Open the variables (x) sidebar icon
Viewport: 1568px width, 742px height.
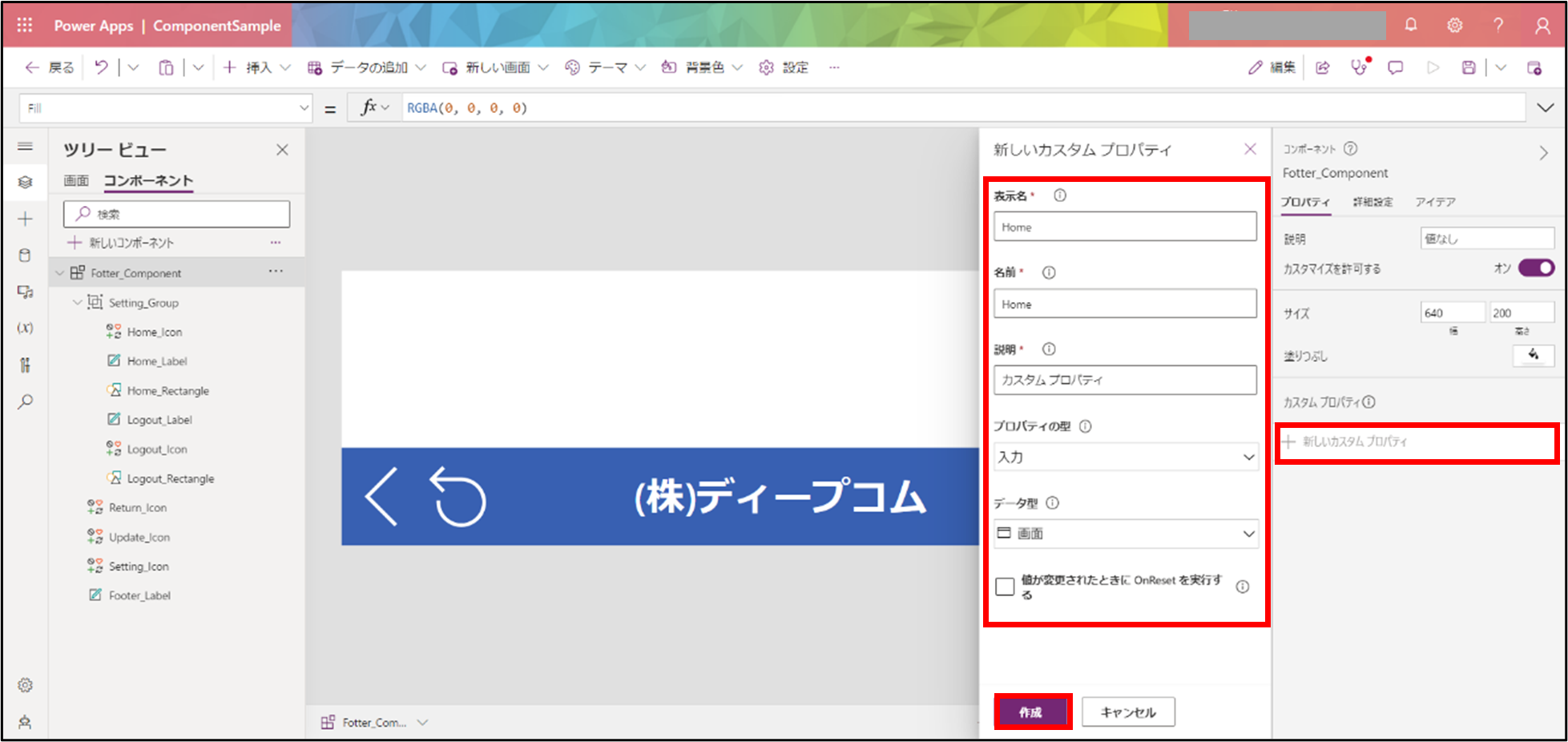click(x=26, y=328)
